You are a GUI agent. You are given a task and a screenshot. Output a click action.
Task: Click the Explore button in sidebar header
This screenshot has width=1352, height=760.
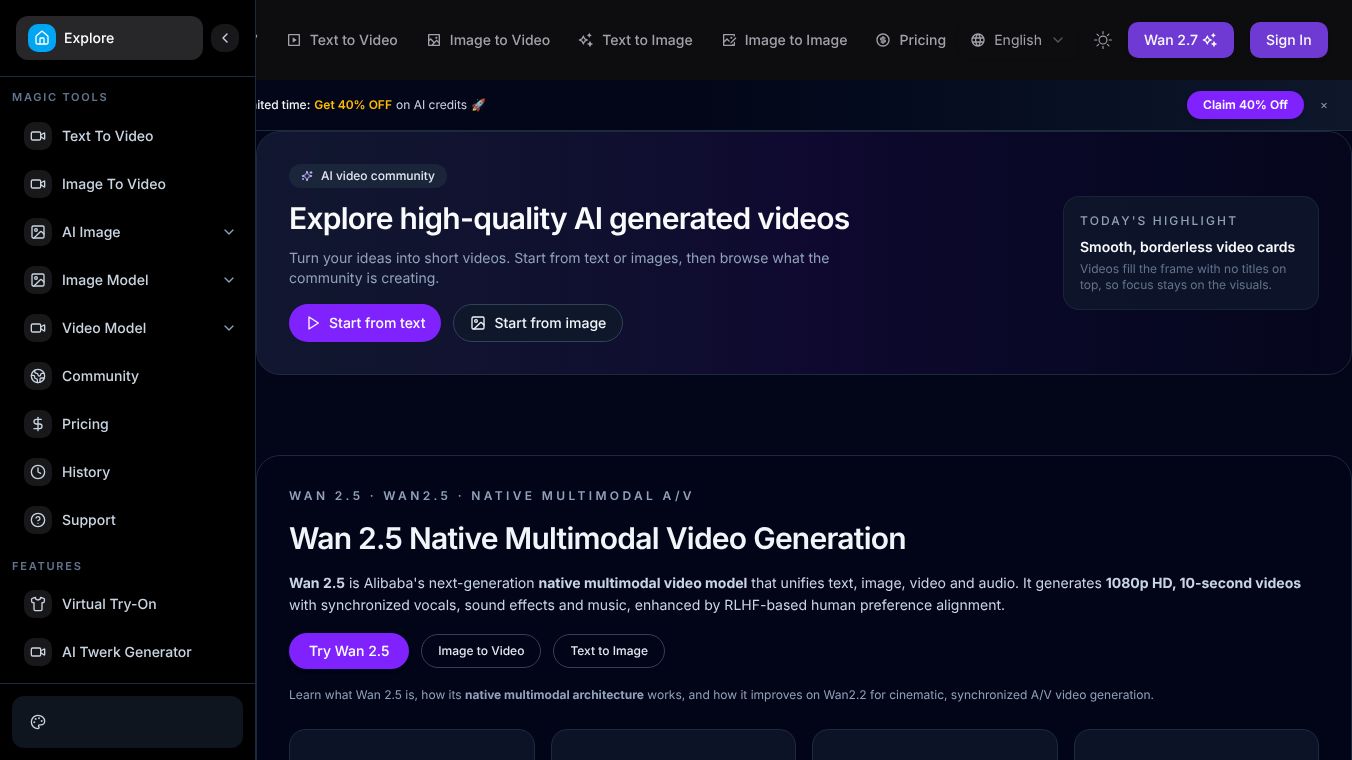coord(109,38)
